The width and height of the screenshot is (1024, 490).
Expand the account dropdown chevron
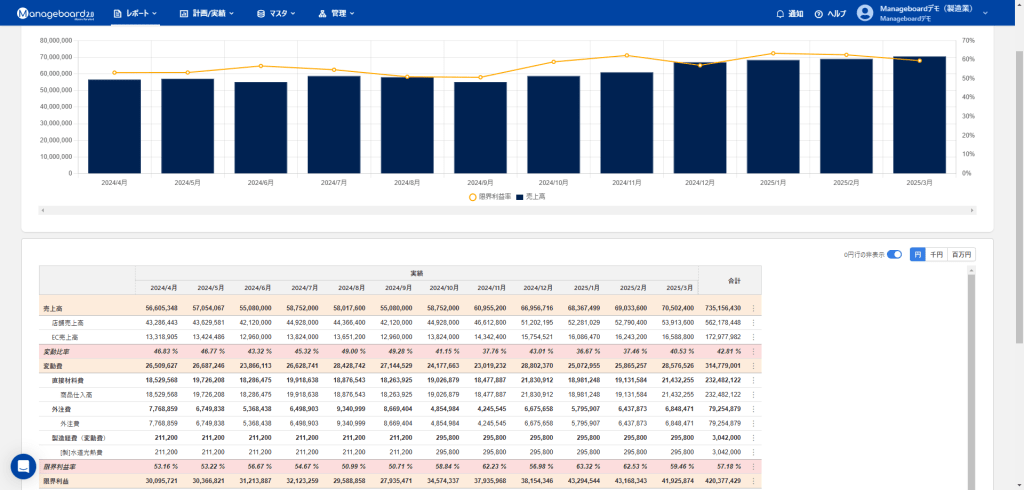click(x=985, y=14)
